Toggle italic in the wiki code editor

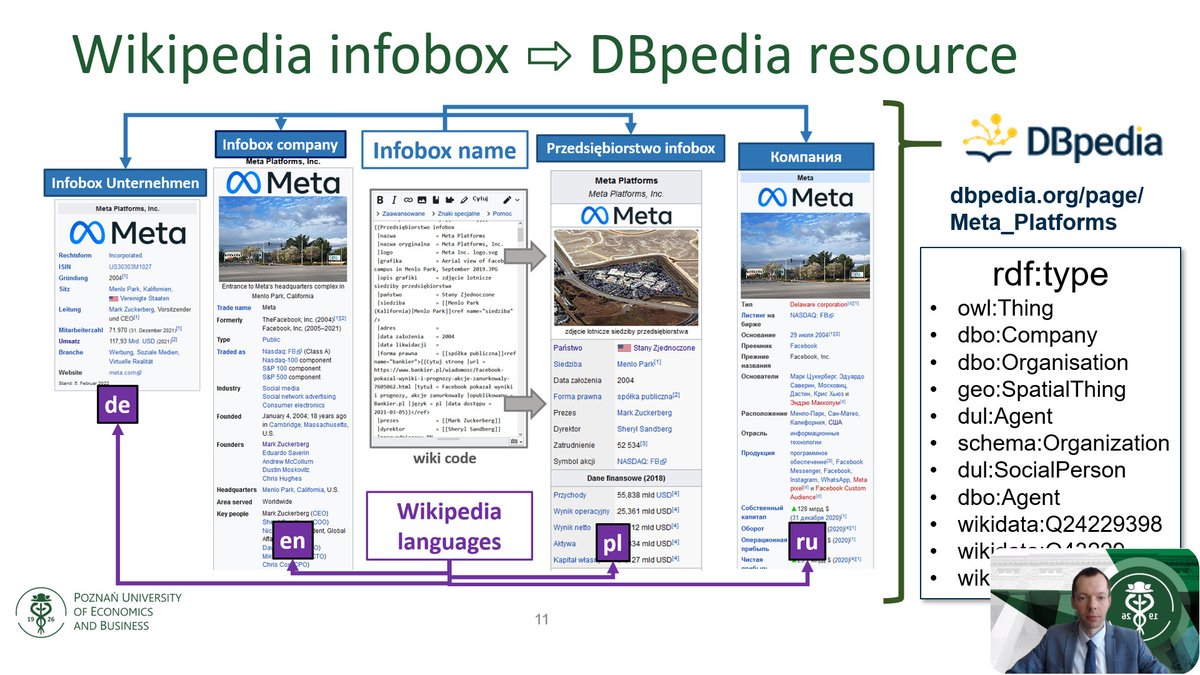[394, 200]
